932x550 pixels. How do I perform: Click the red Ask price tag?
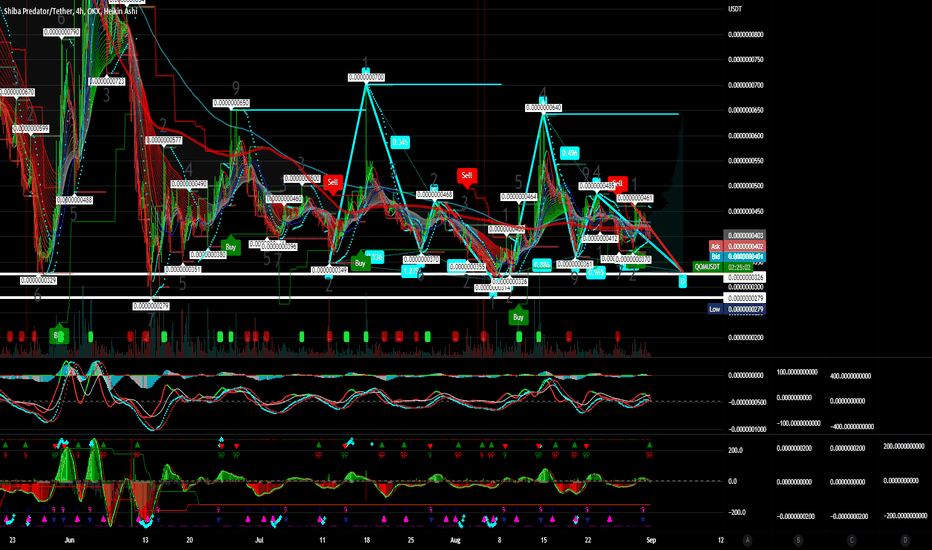click(716, 246)
